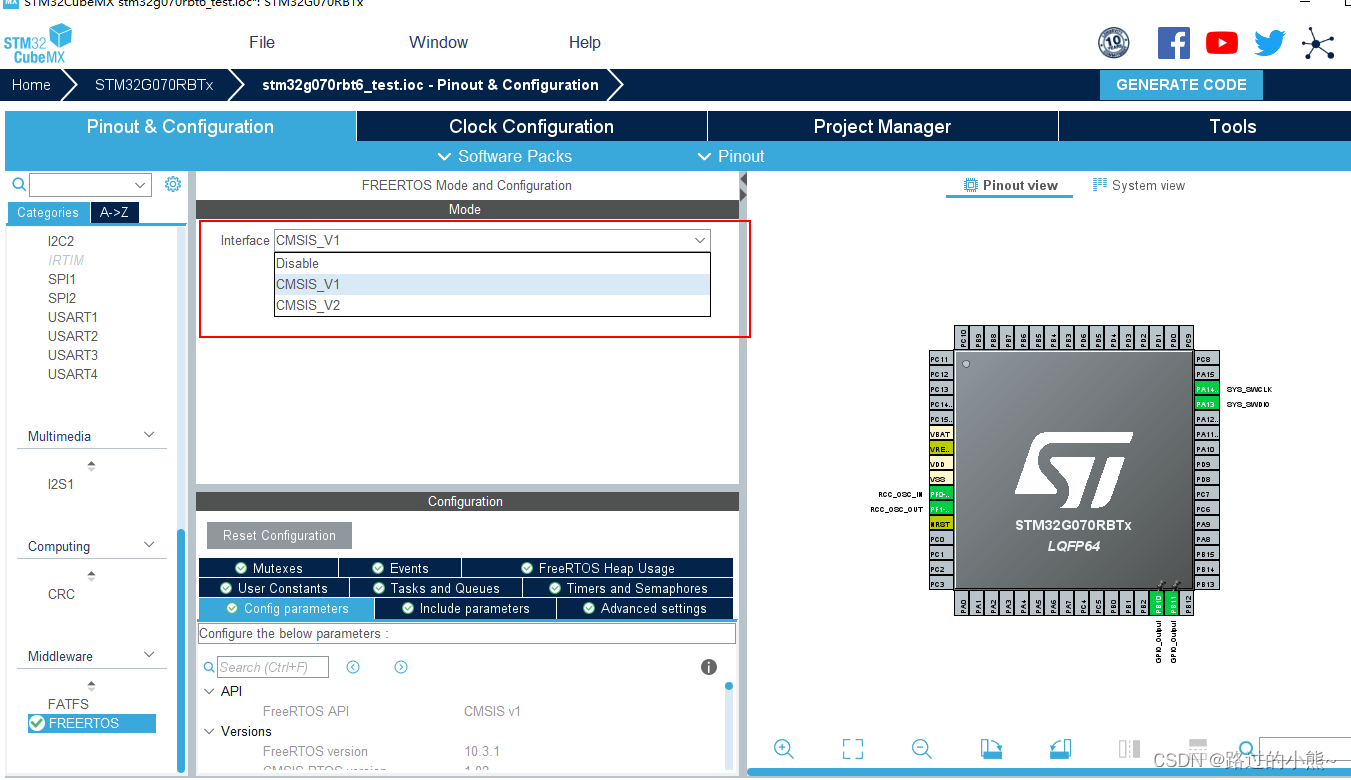The image size is (1351, 780).
Task: Click the parameter search magnifier icon
Action: coord(209,667)
